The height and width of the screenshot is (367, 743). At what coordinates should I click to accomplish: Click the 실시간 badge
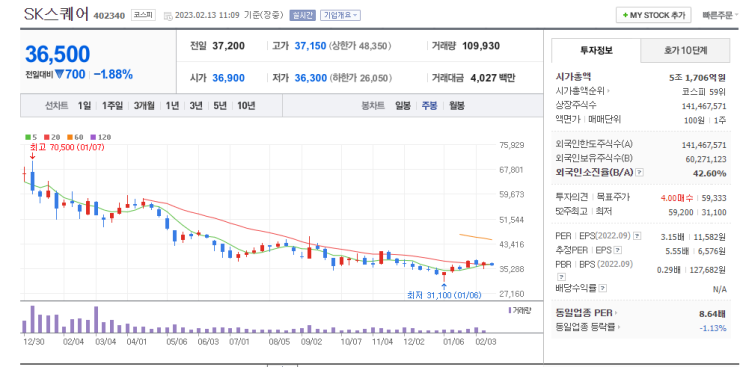[302, 15]
